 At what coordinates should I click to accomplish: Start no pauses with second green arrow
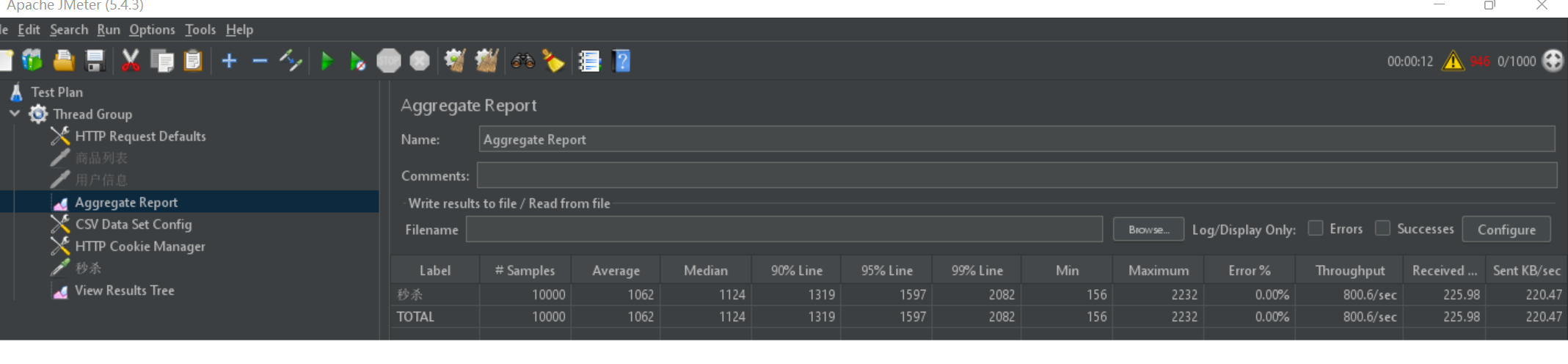point(357,60)
